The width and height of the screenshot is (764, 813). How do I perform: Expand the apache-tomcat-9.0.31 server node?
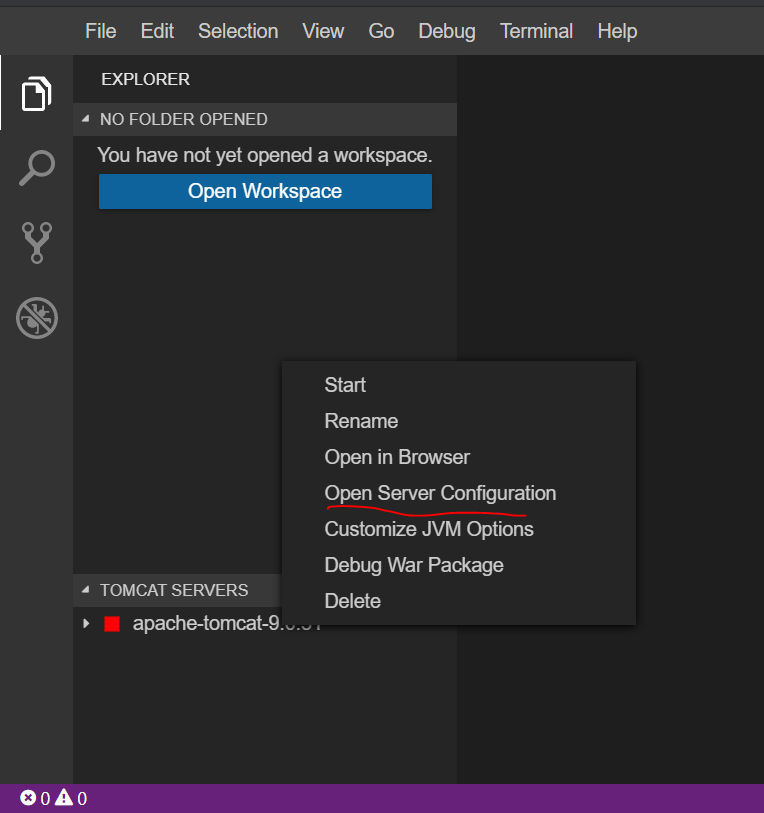(85, 623)
